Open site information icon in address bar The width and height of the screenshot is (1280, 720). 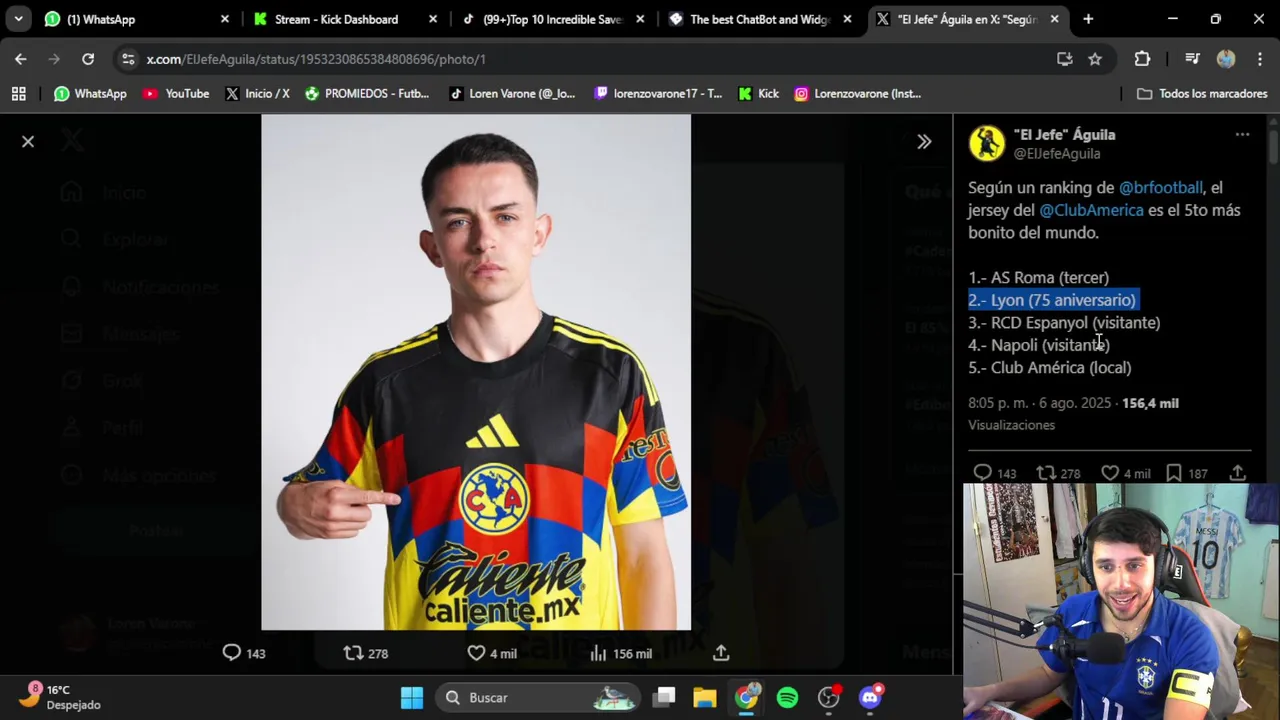point(128,59)
